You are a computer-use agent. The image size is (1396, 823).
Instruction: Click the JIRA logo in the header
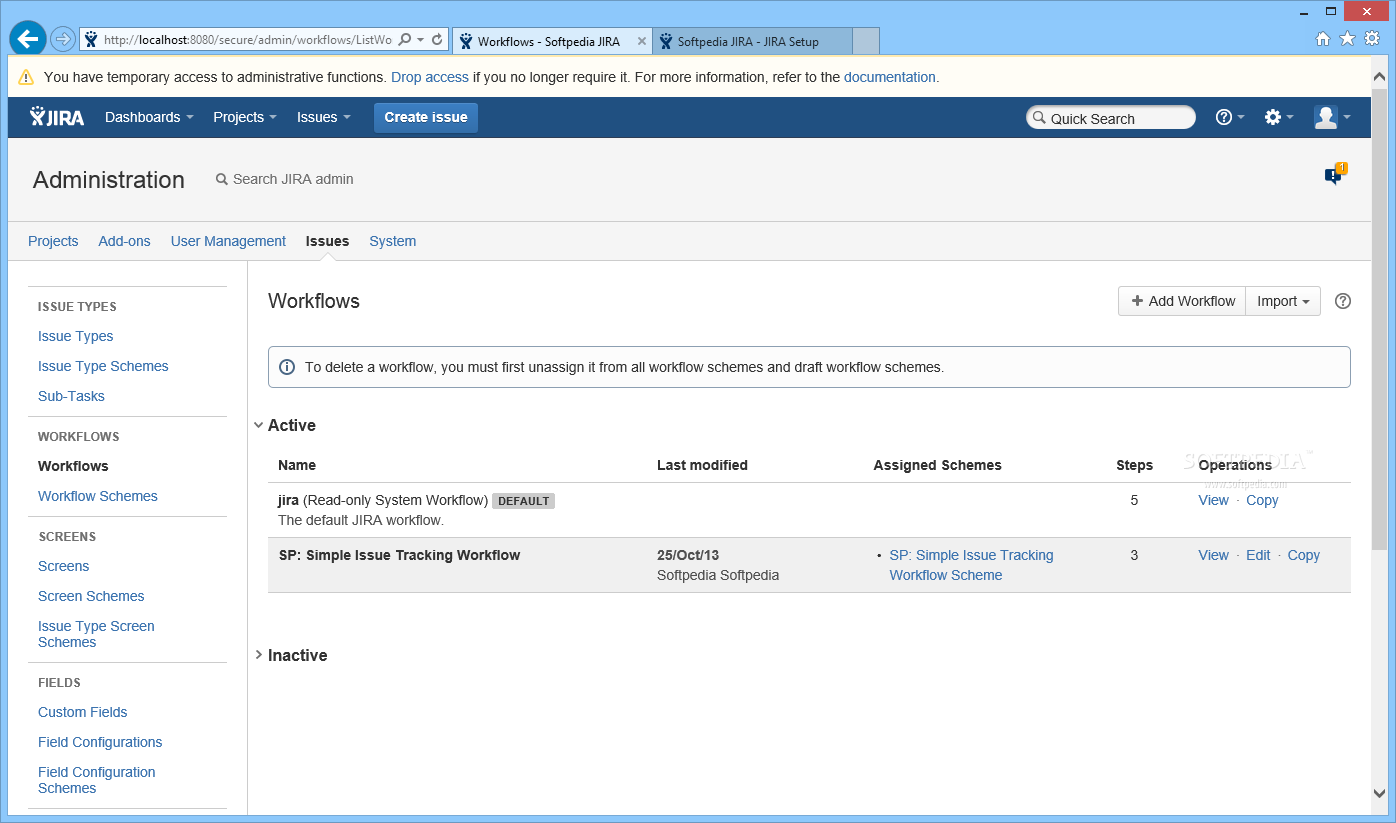pos(57,117)
